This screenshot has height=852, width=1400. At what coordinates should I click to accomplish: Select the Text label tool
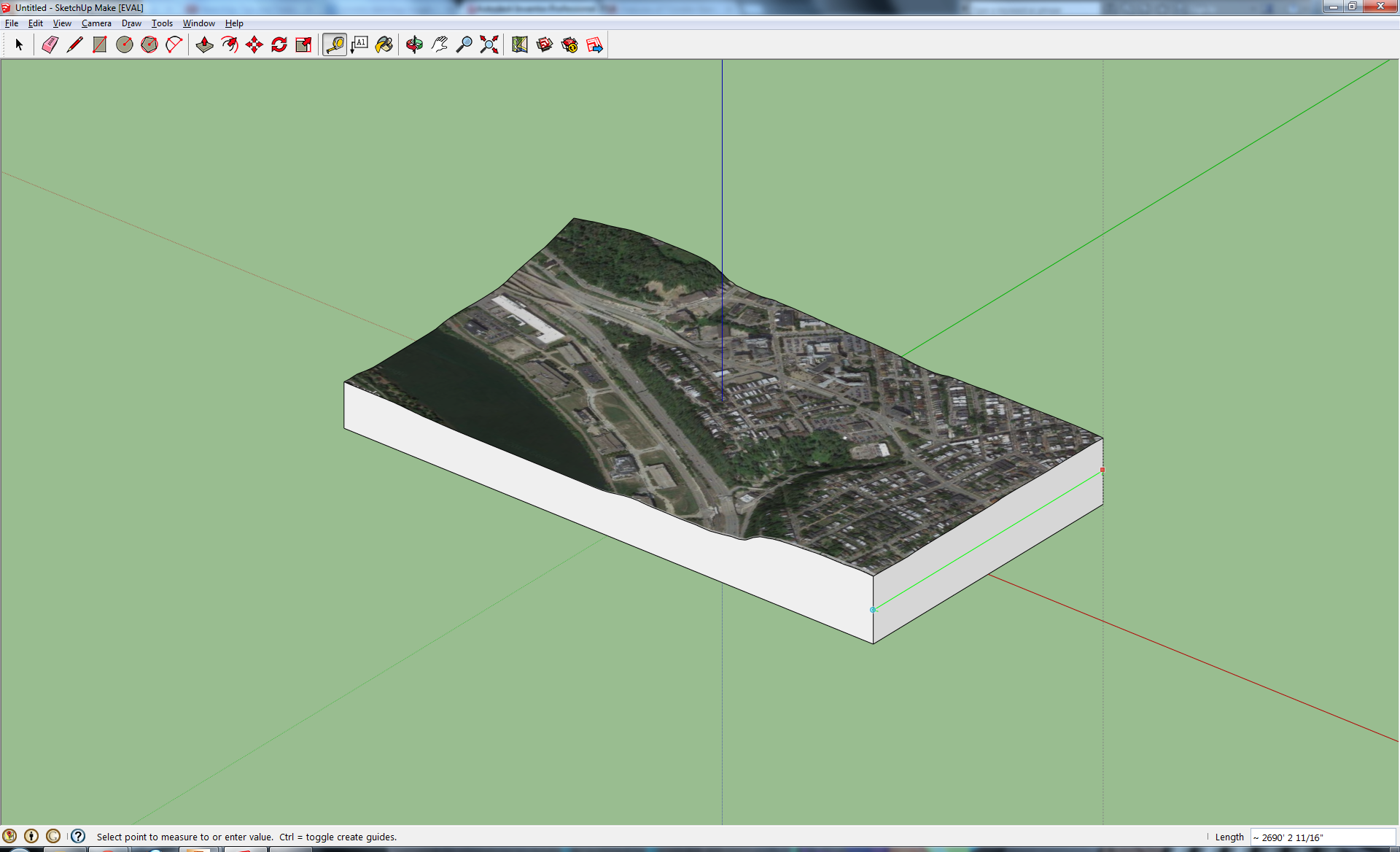359,44
